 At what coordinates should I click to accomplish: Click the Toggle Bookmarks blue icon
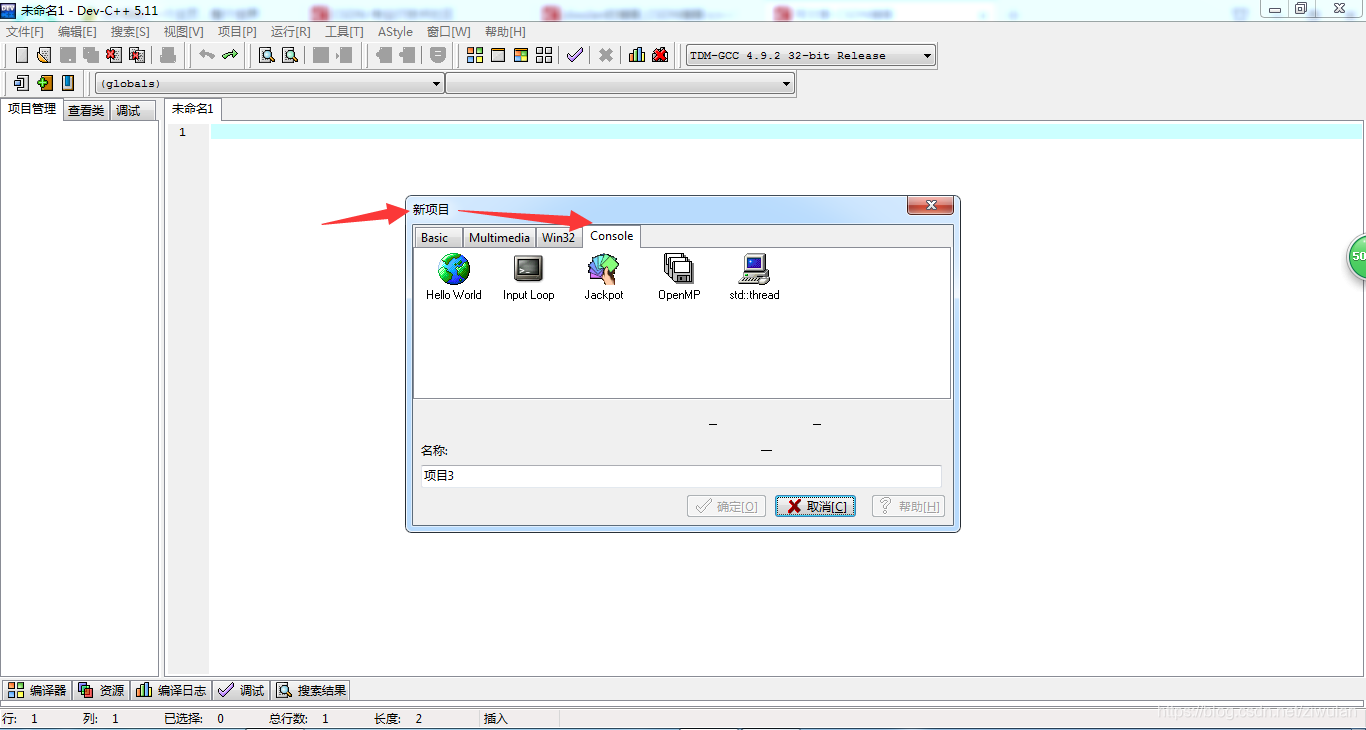click(68, 83)
